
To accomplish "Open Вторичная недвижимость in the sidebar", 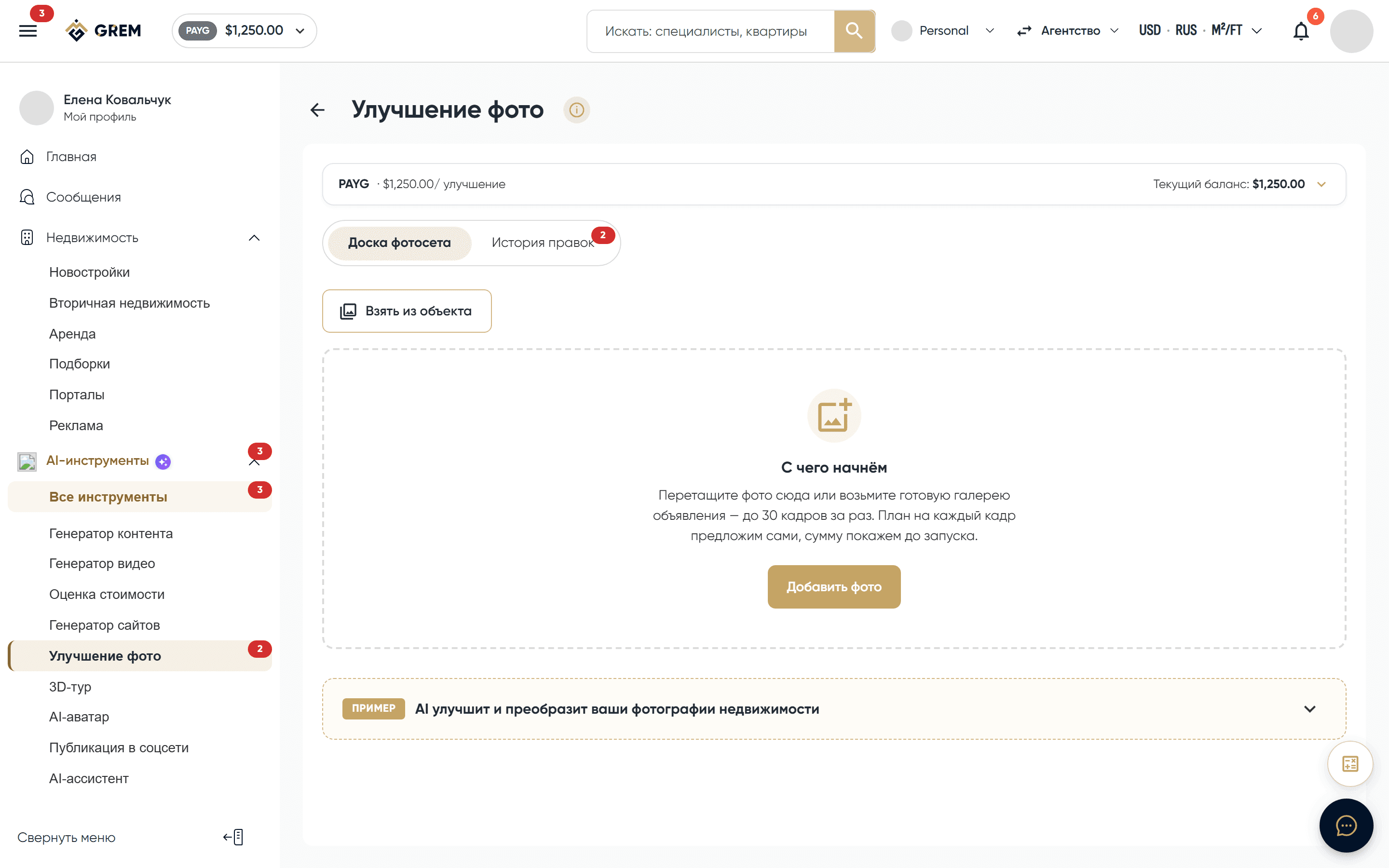I will click(130, 303).
